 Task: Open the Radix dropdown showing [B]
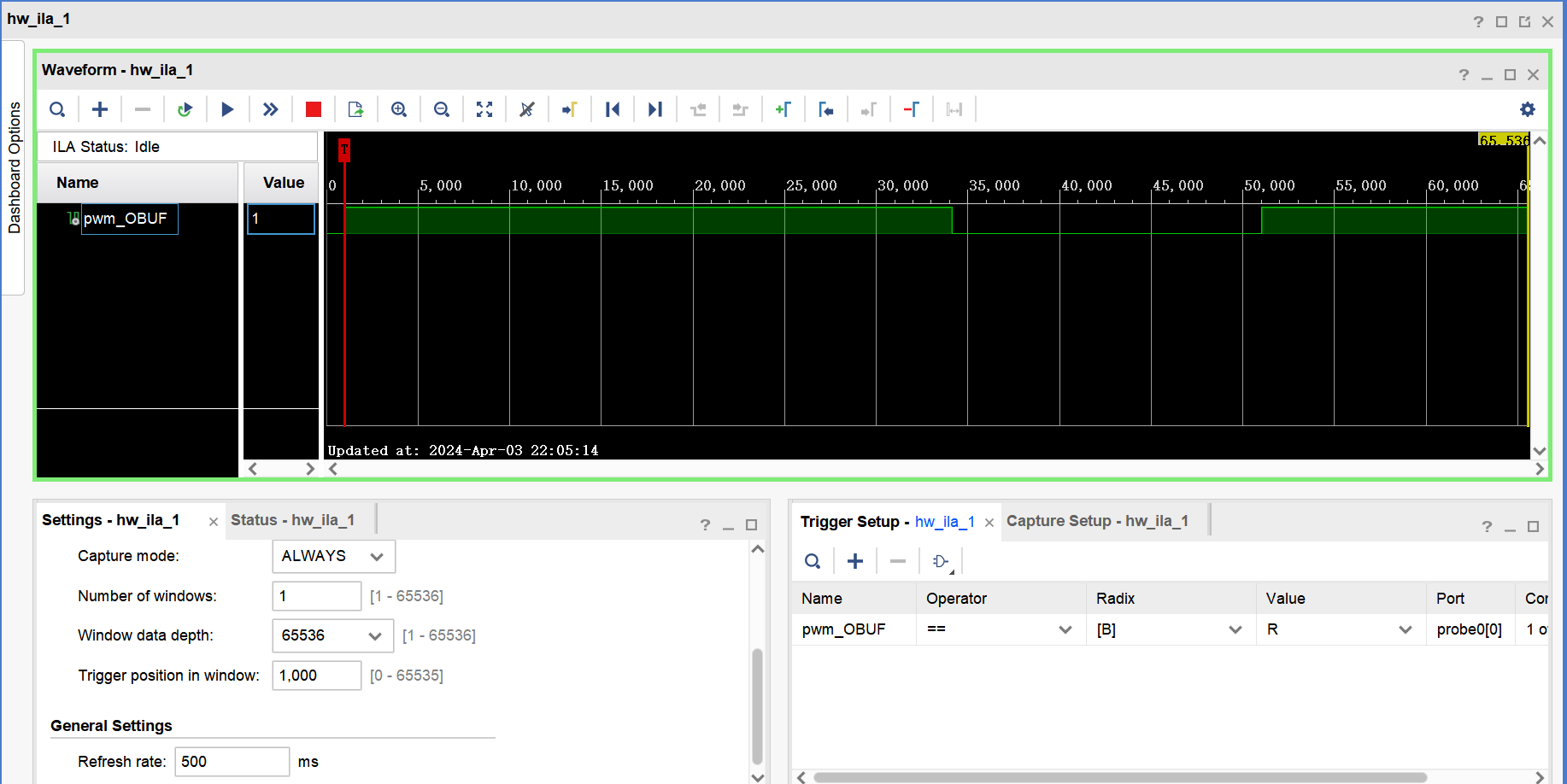[x=1235, y=629]
